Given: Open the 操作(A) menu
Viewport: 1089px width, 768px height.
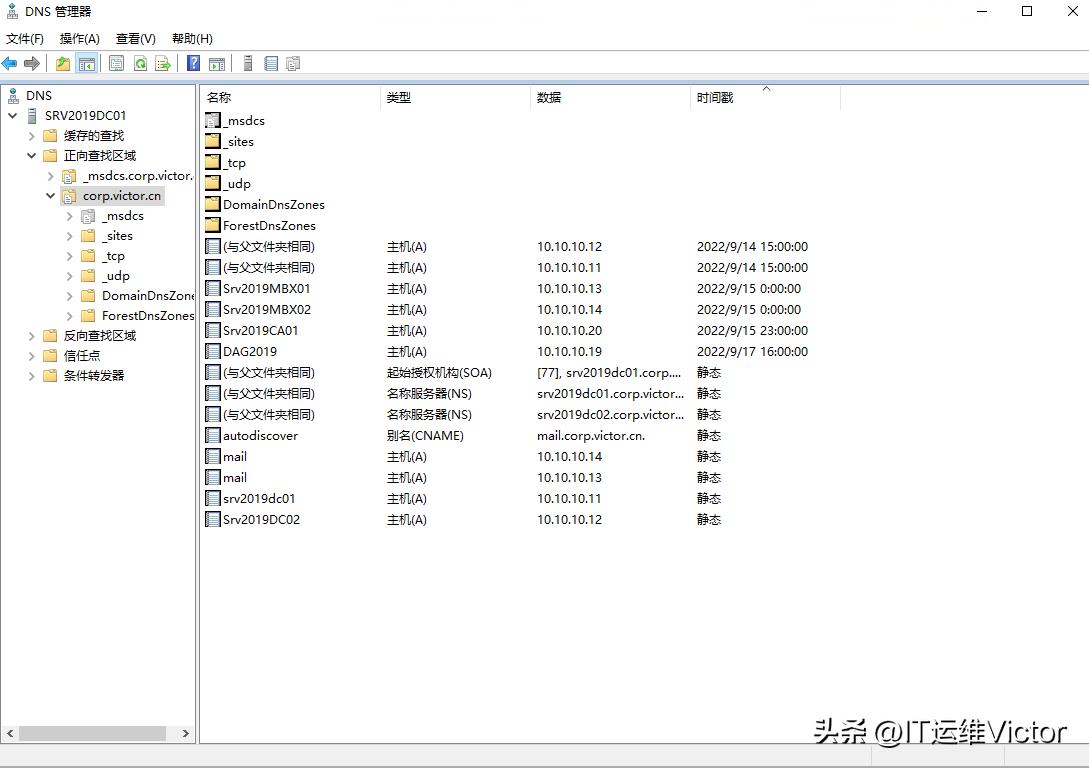Looking at the screenshot, I should pos(79,38).
